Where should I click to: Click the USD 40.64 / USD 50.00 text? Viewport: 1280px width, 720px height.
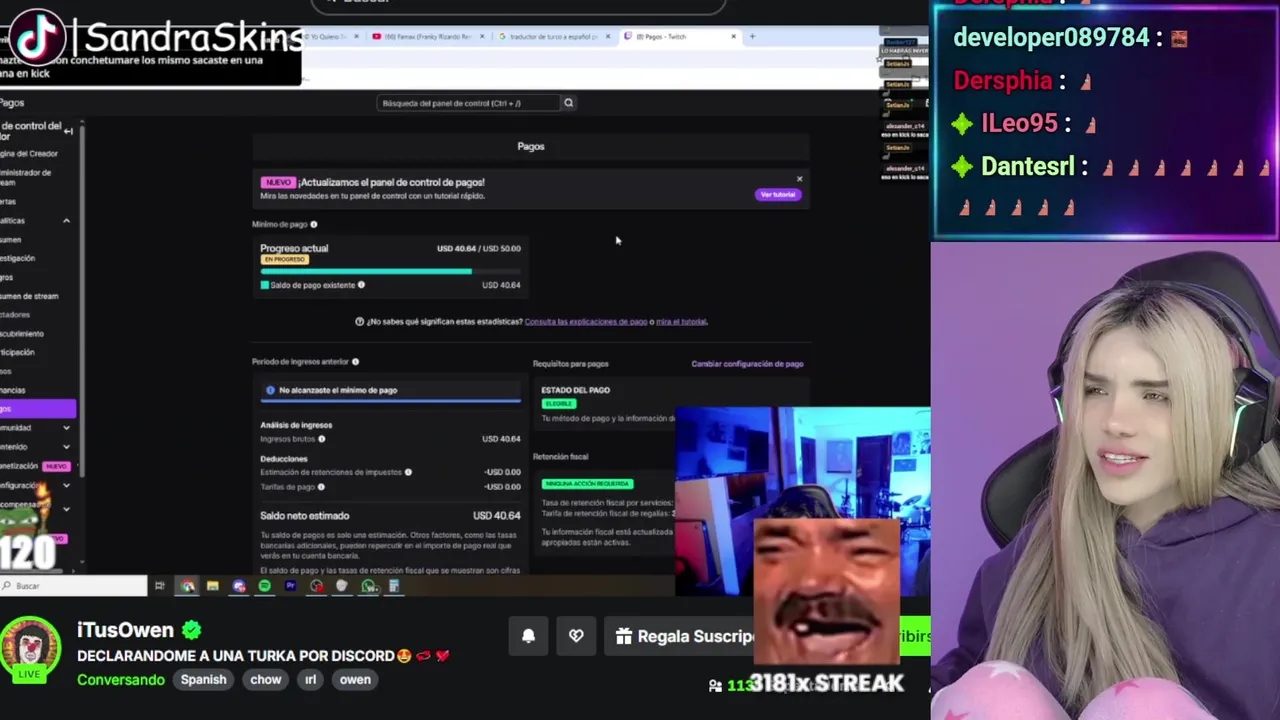(479, 249)
